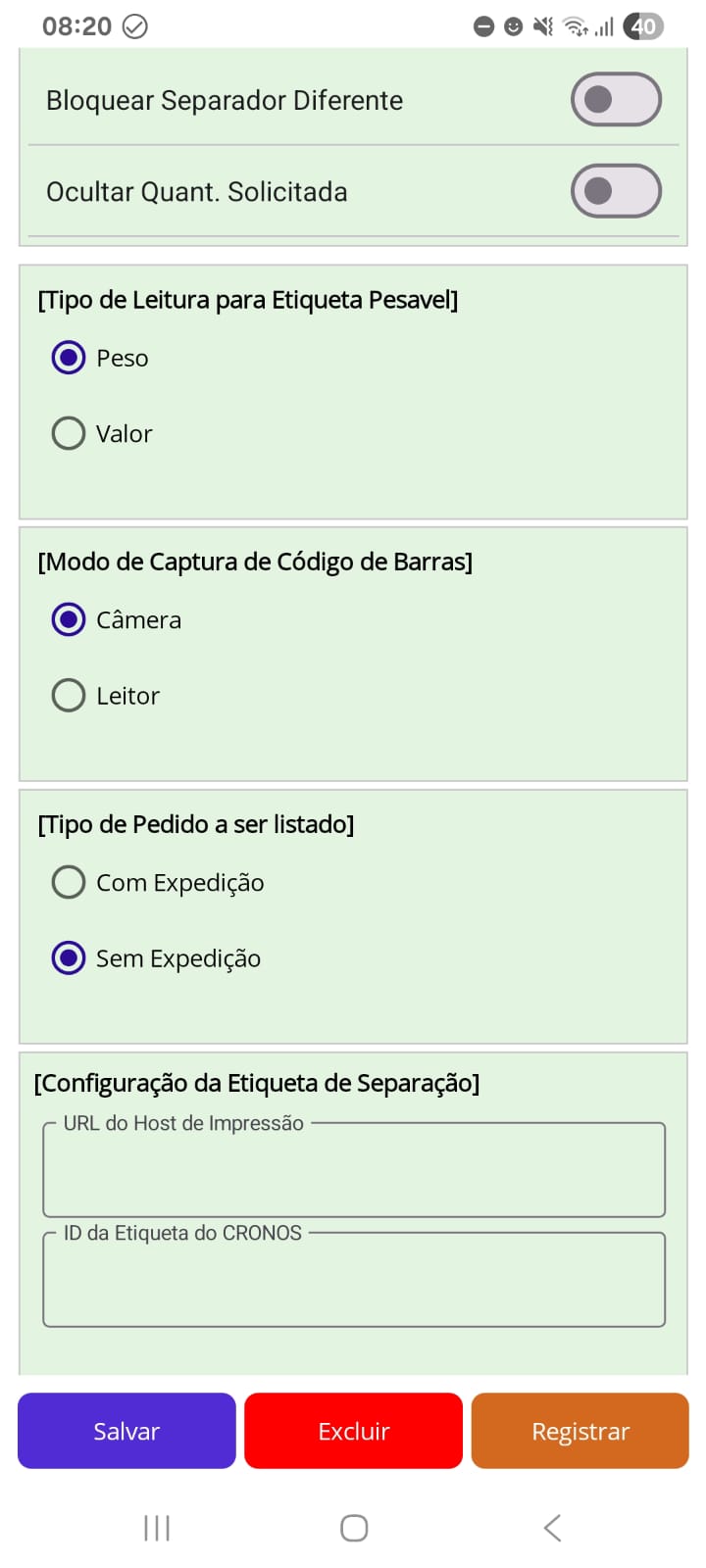Tap the Android back arrow icon
Image resolution: width=706 pixels, height=1568 pixels.
click(552, 1527)
